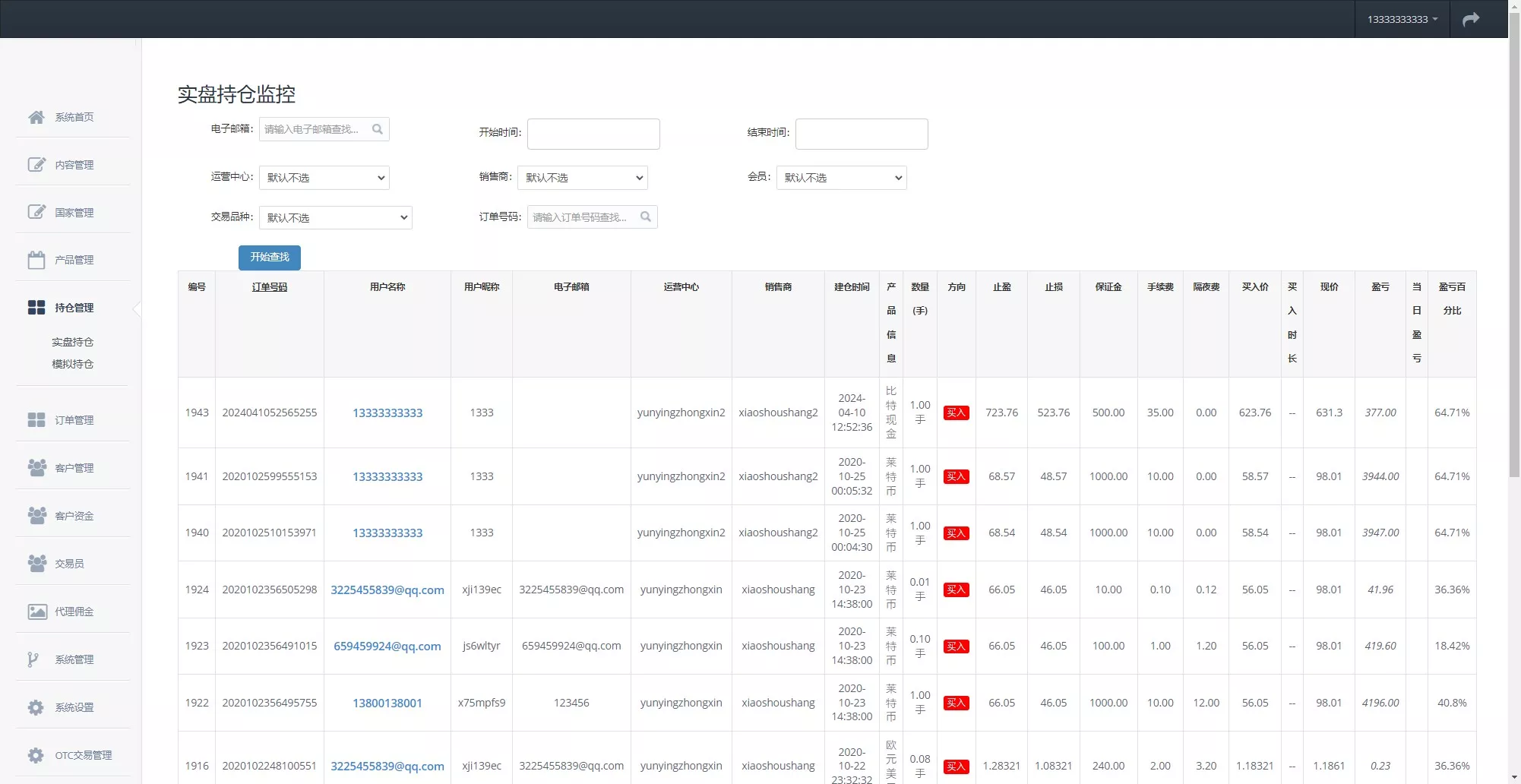This screenshot has width=1521, height=784.
Task: Click the home icon beside 系统首页
Action: tap(36, 117)
